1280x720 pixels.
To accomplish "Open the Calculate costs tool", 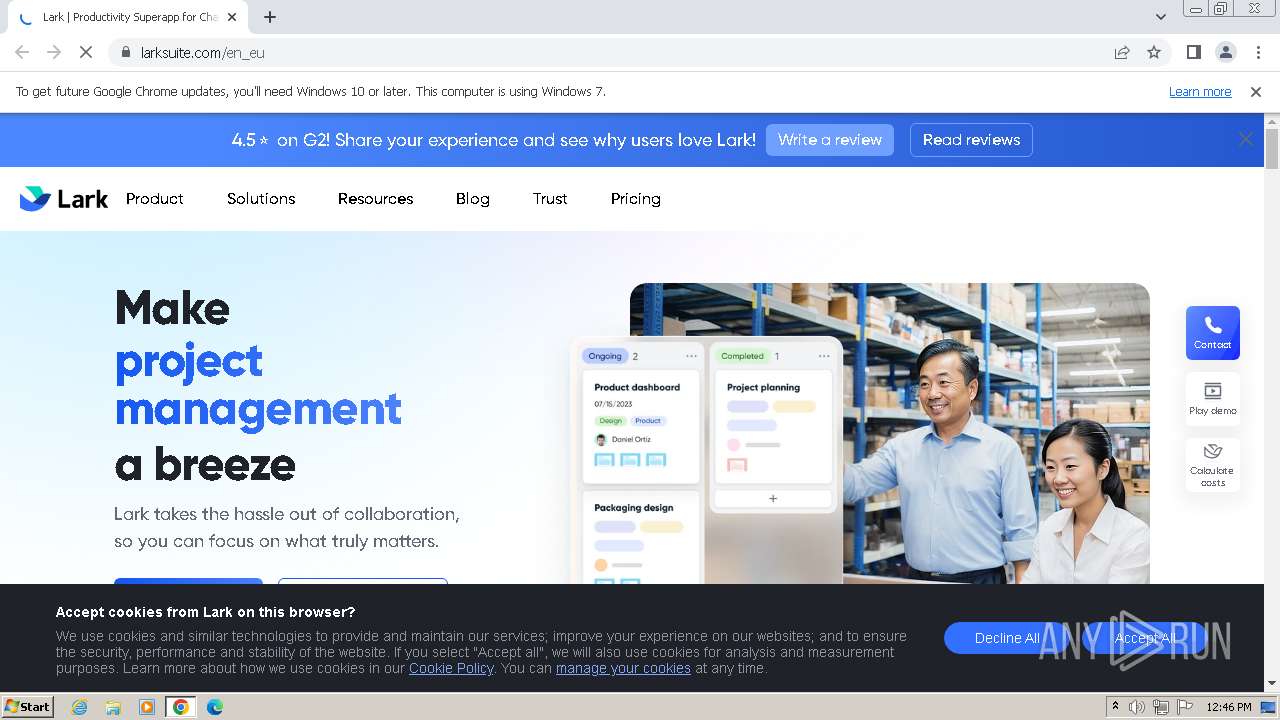I will coord(1212,465).
